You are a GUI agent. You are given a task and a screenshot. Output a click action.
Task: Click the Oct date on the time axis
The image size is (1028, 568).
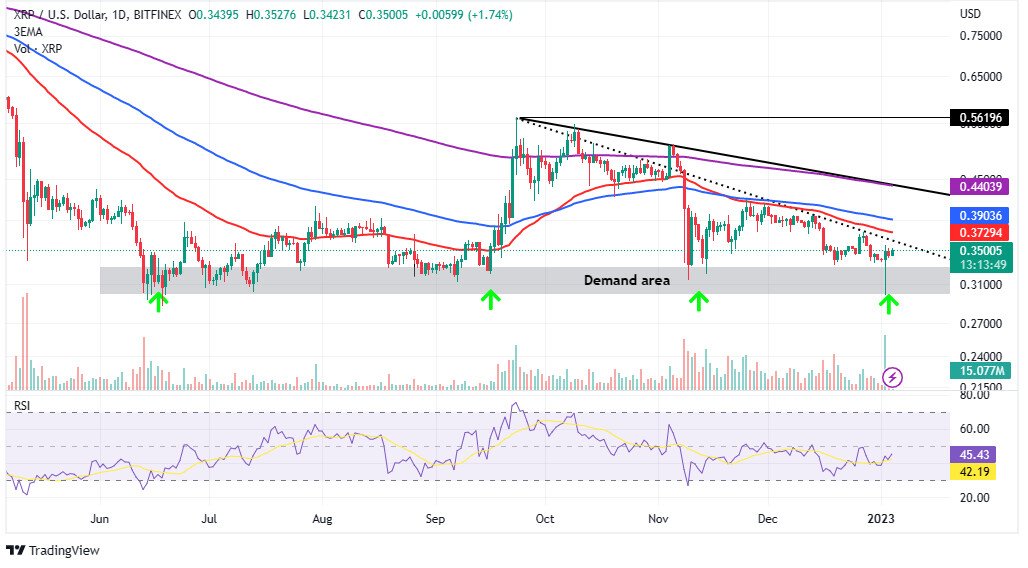(545, 519)
